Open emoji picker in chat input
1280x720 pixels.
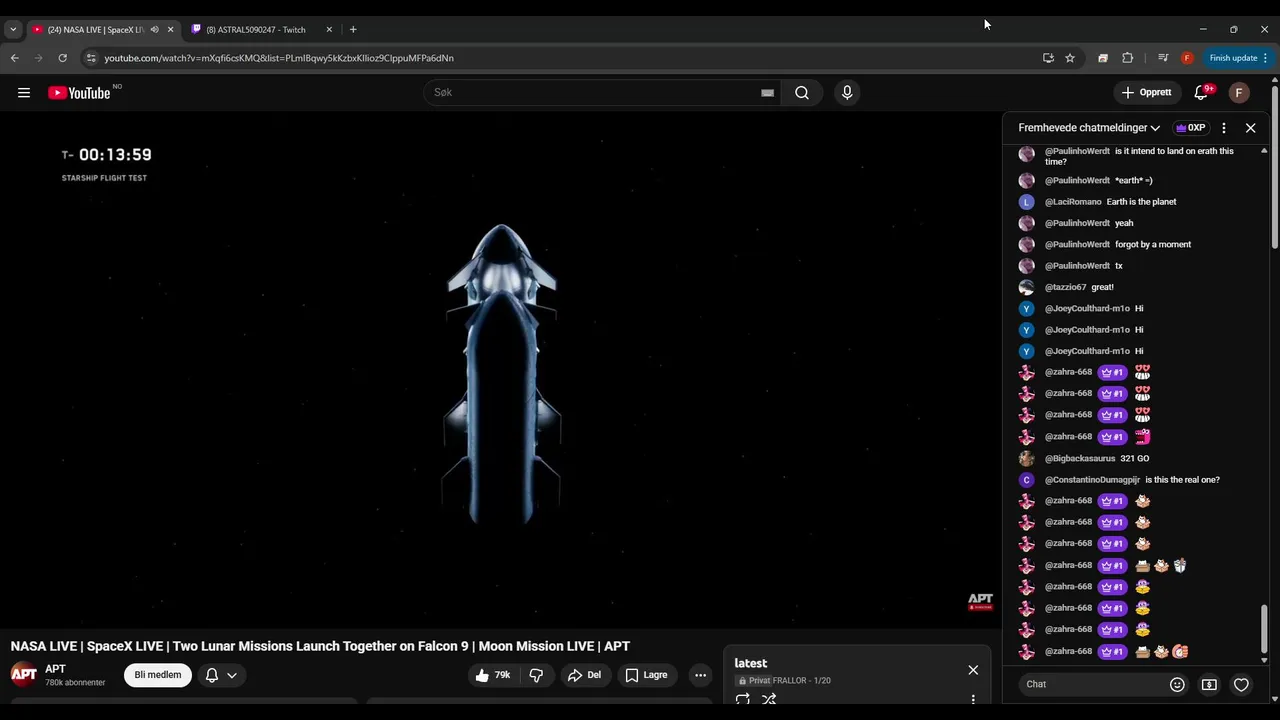1177,684
